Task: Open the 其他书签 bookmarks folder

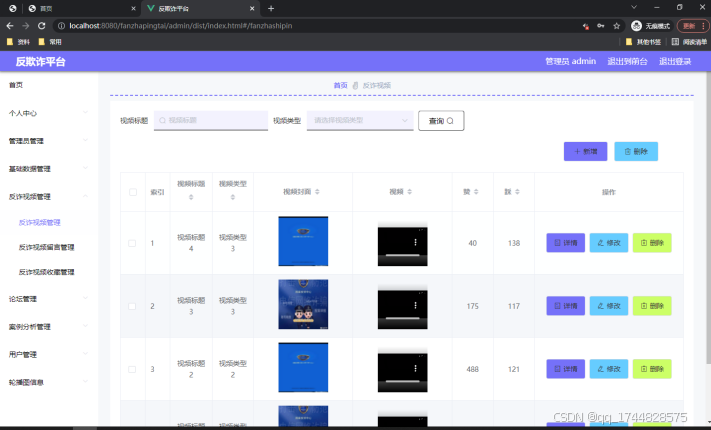Action: pyautogui.click(x=643, y=42)
